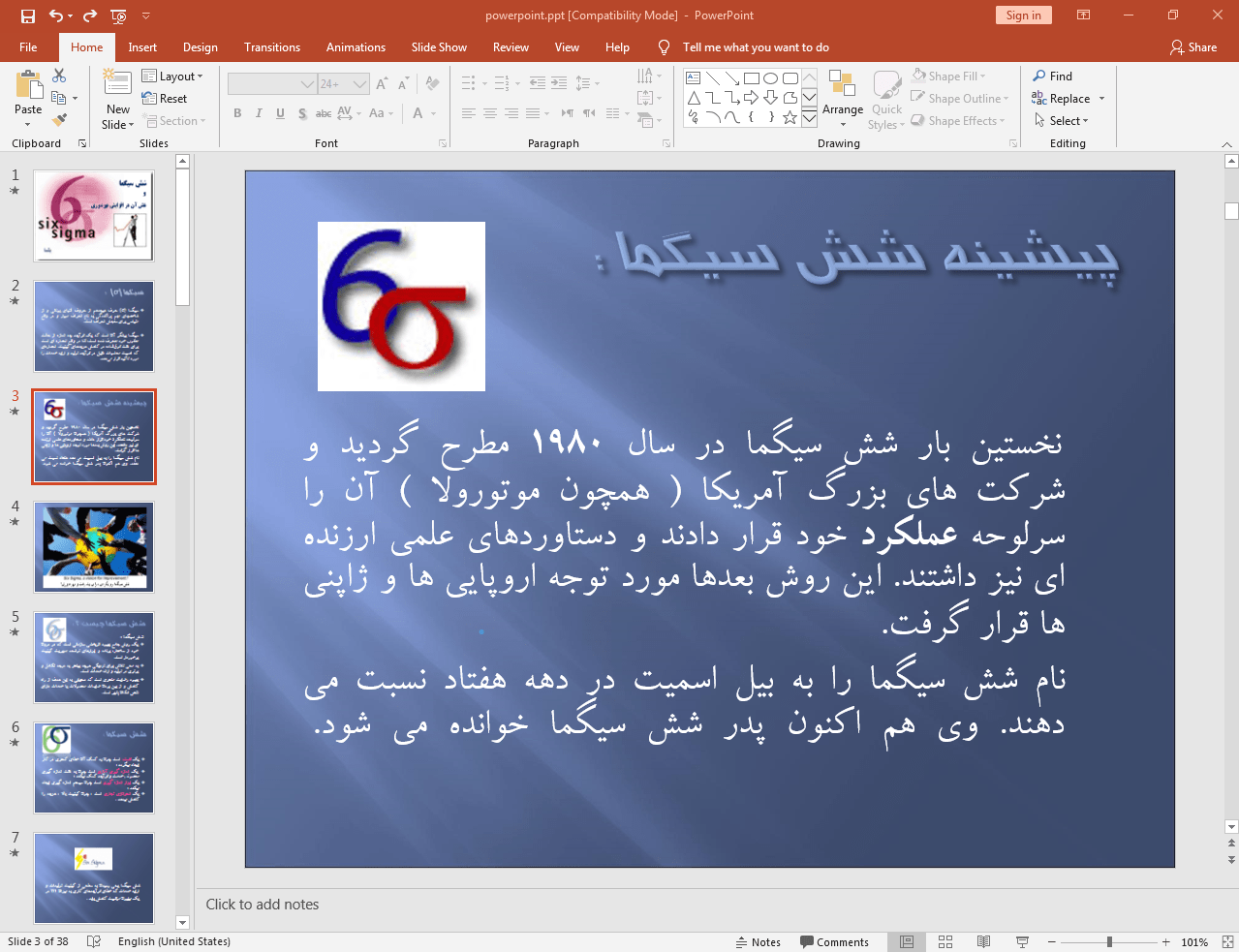1239x952 pixels.
Task: Fit slide to current window
Action: [x=1227, y=941]
